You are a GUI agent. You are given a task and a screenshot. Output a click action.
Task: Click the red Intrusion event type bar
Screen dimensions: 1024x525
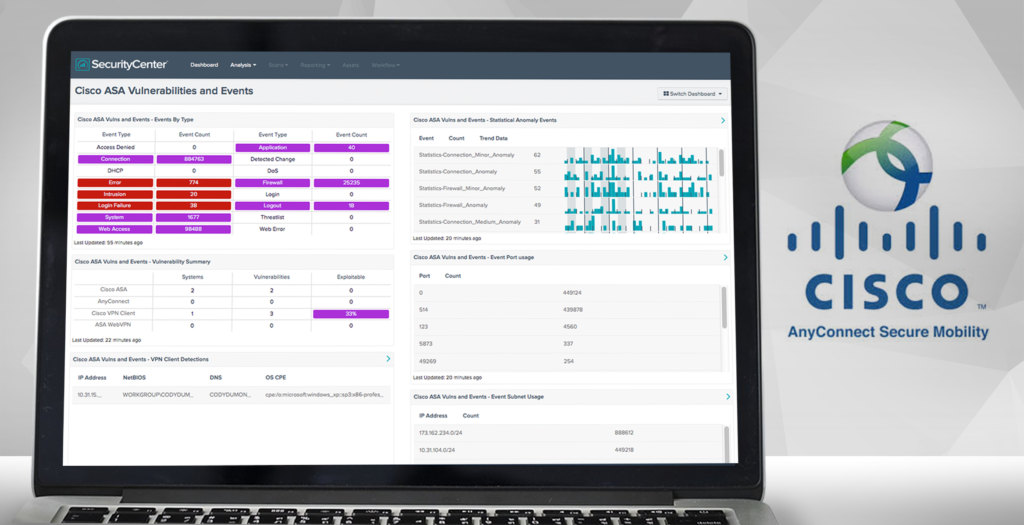116,194
